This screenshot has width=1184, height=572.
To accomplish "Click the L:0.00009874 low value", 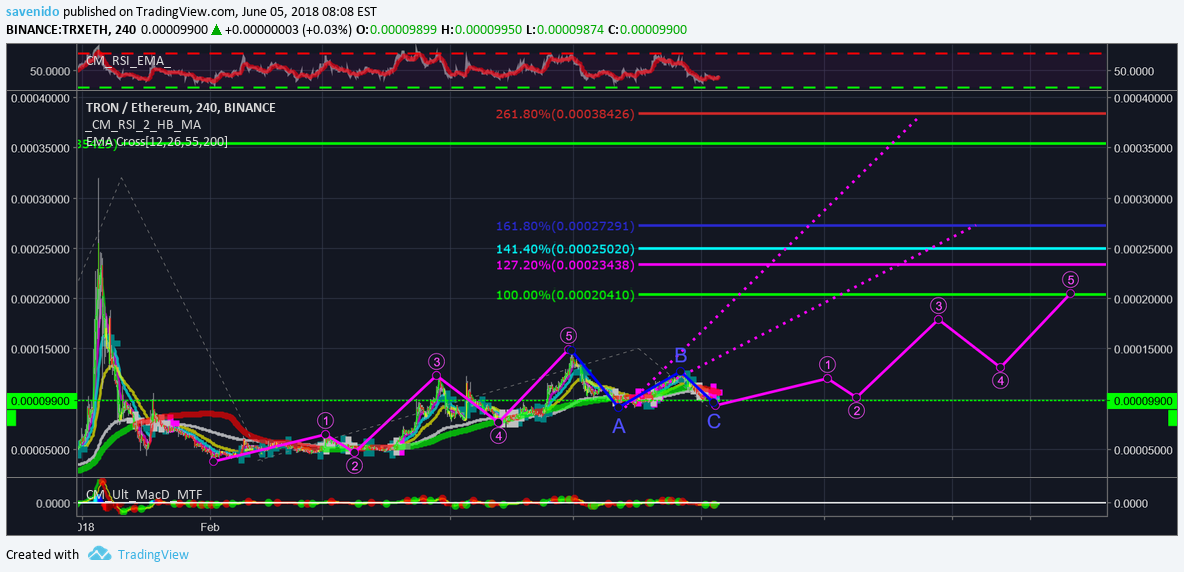I will (x=563, y=29).
